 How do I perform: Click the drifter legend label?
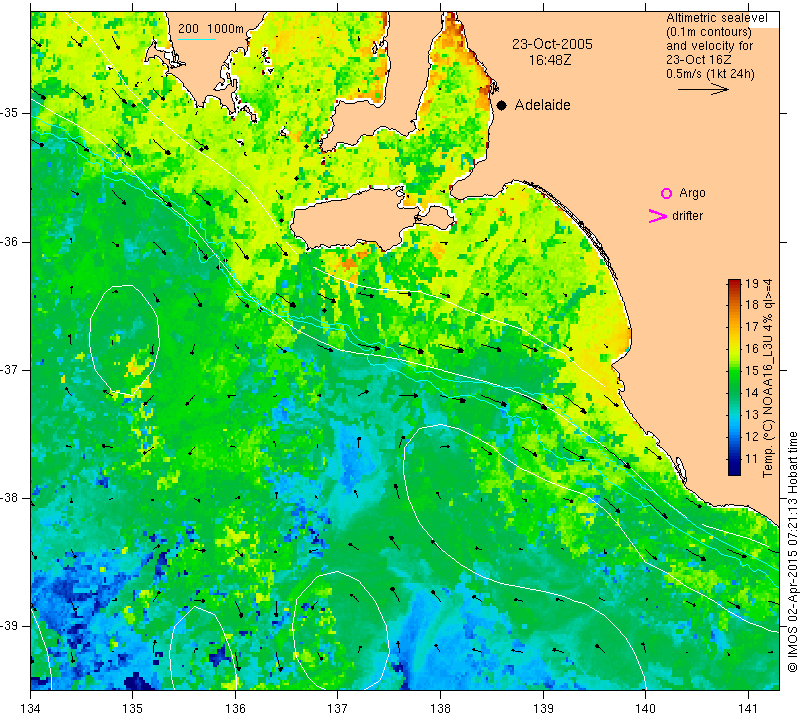(687, 216)
